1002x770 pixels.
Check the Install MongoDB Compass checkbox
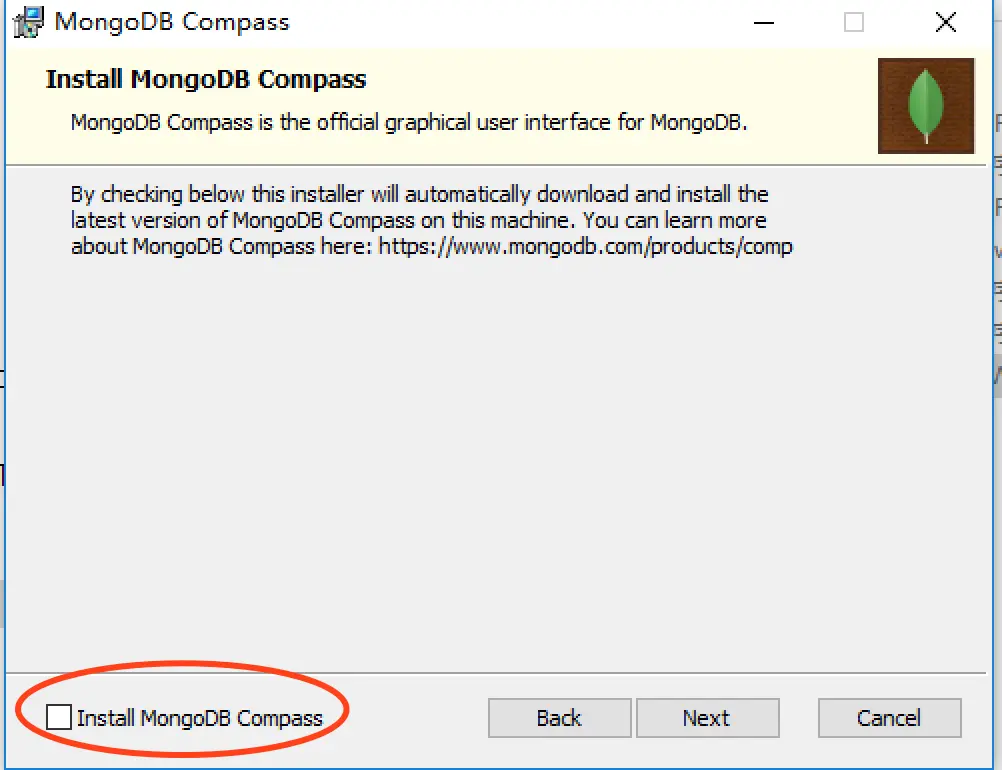coord(59,717)
